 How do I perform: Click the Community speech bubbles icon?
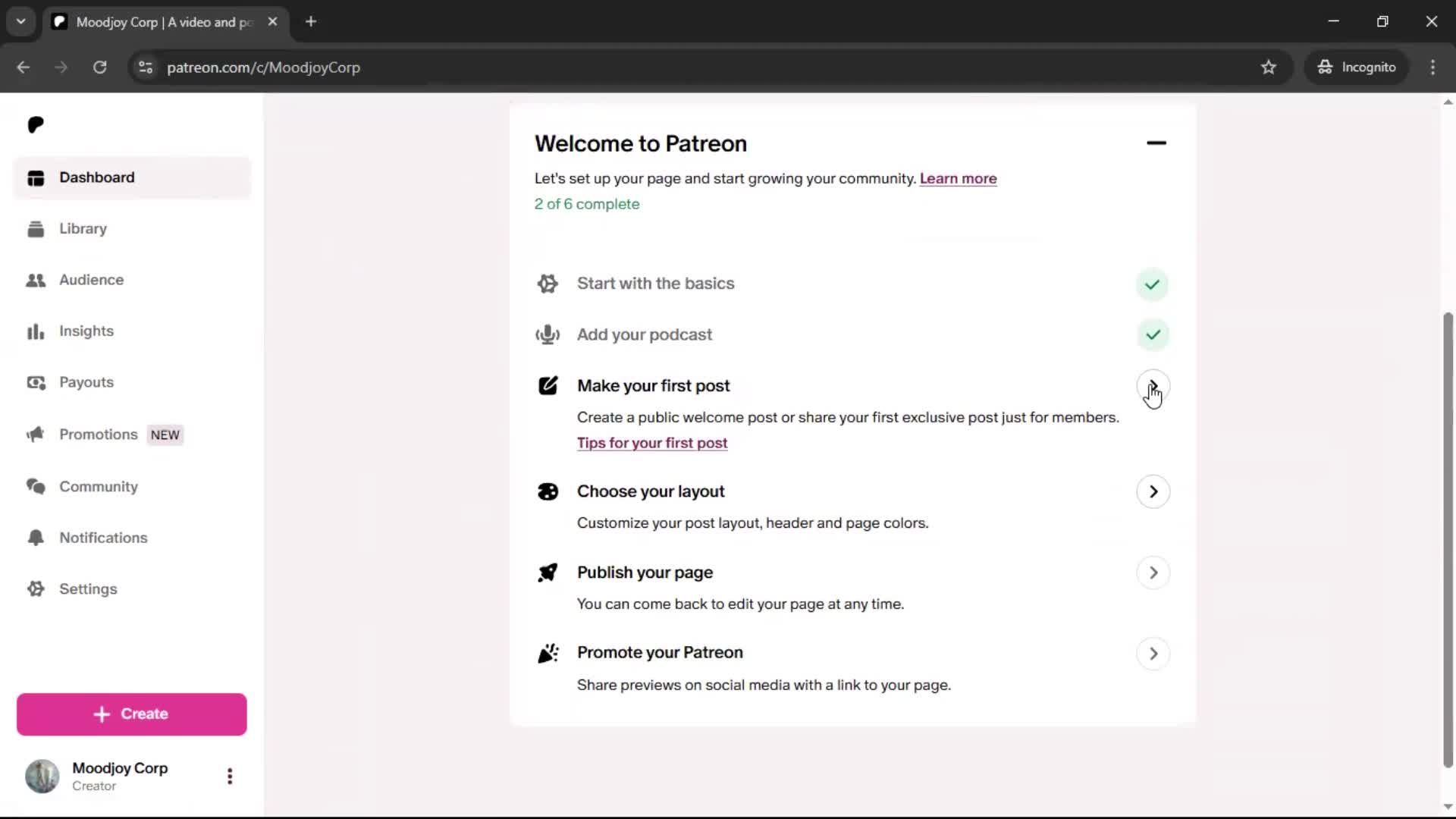click(x=36, y=486)
